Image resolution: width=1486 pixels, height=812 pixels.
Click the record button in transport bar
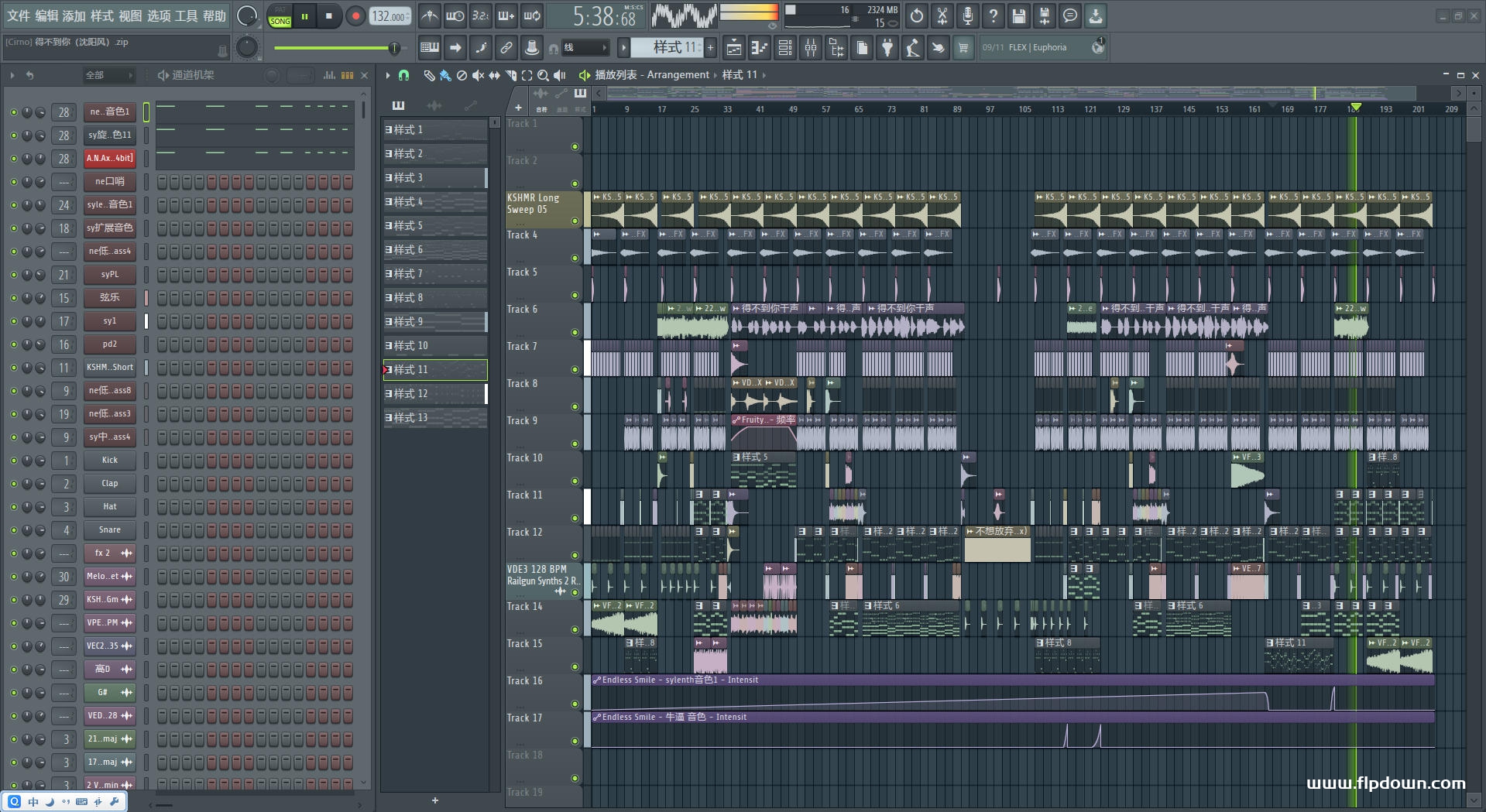355,16
